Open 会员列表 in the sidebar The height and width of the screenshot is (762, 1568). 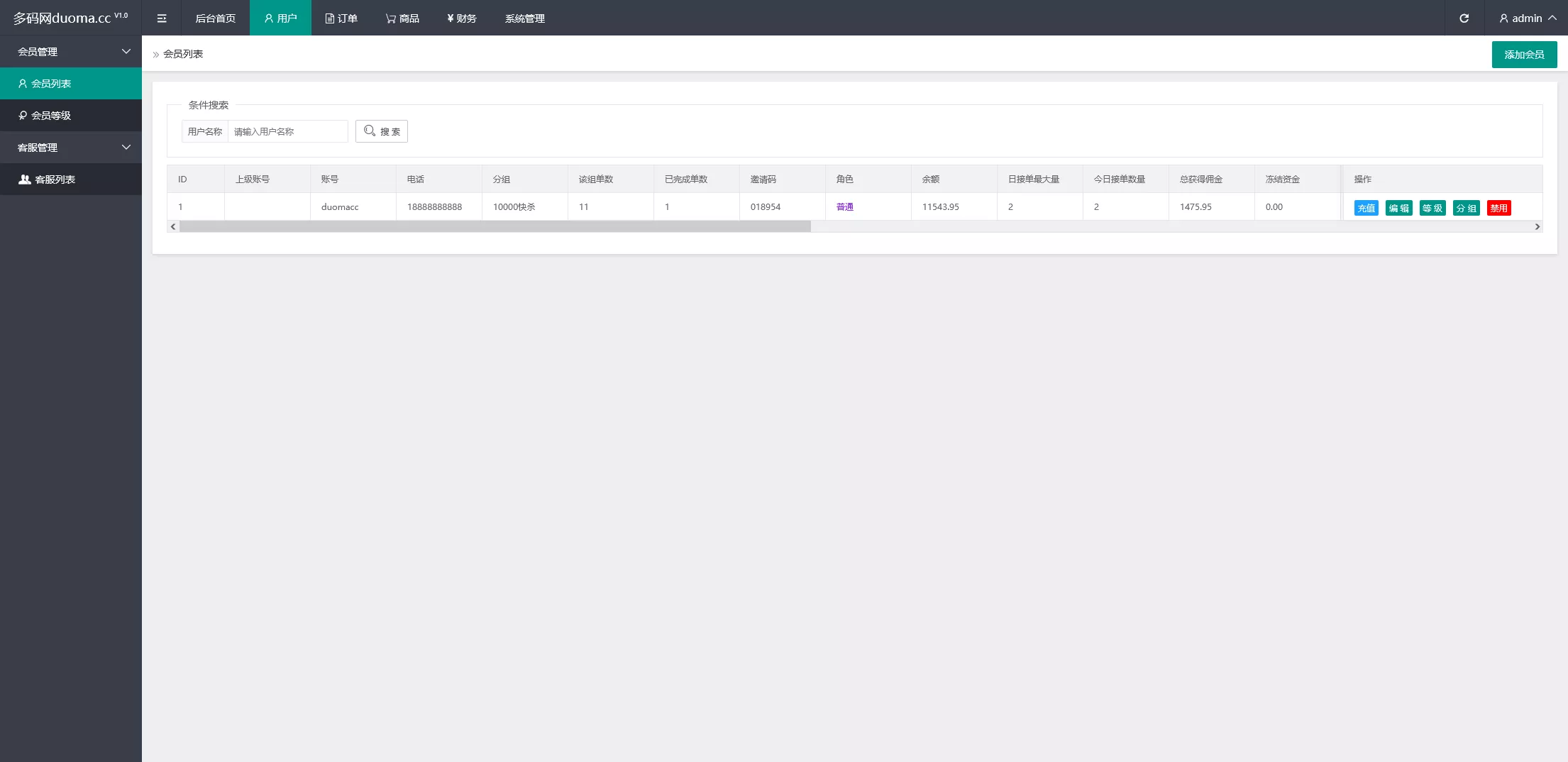coord(71,84)
